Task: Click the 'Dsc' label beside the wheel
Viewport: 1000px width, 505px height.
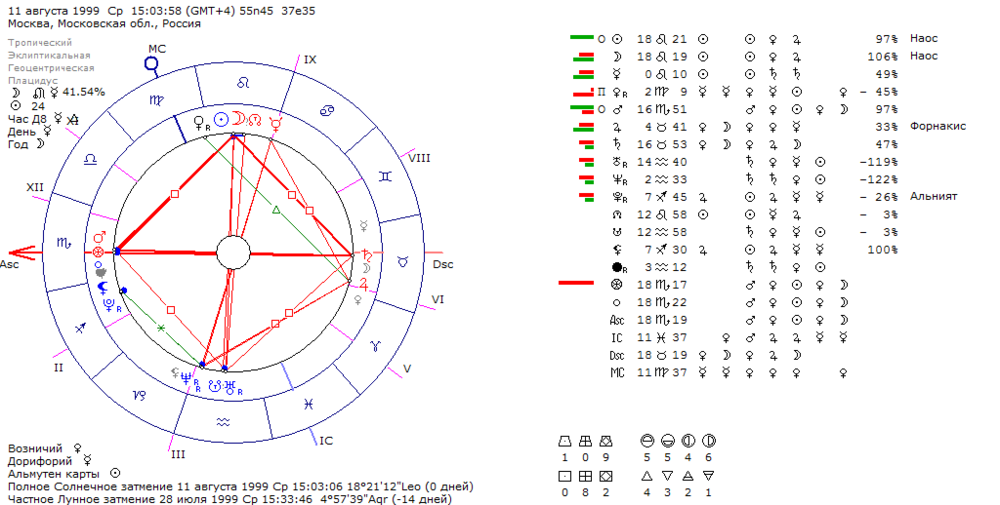Action: pos(443,264)
